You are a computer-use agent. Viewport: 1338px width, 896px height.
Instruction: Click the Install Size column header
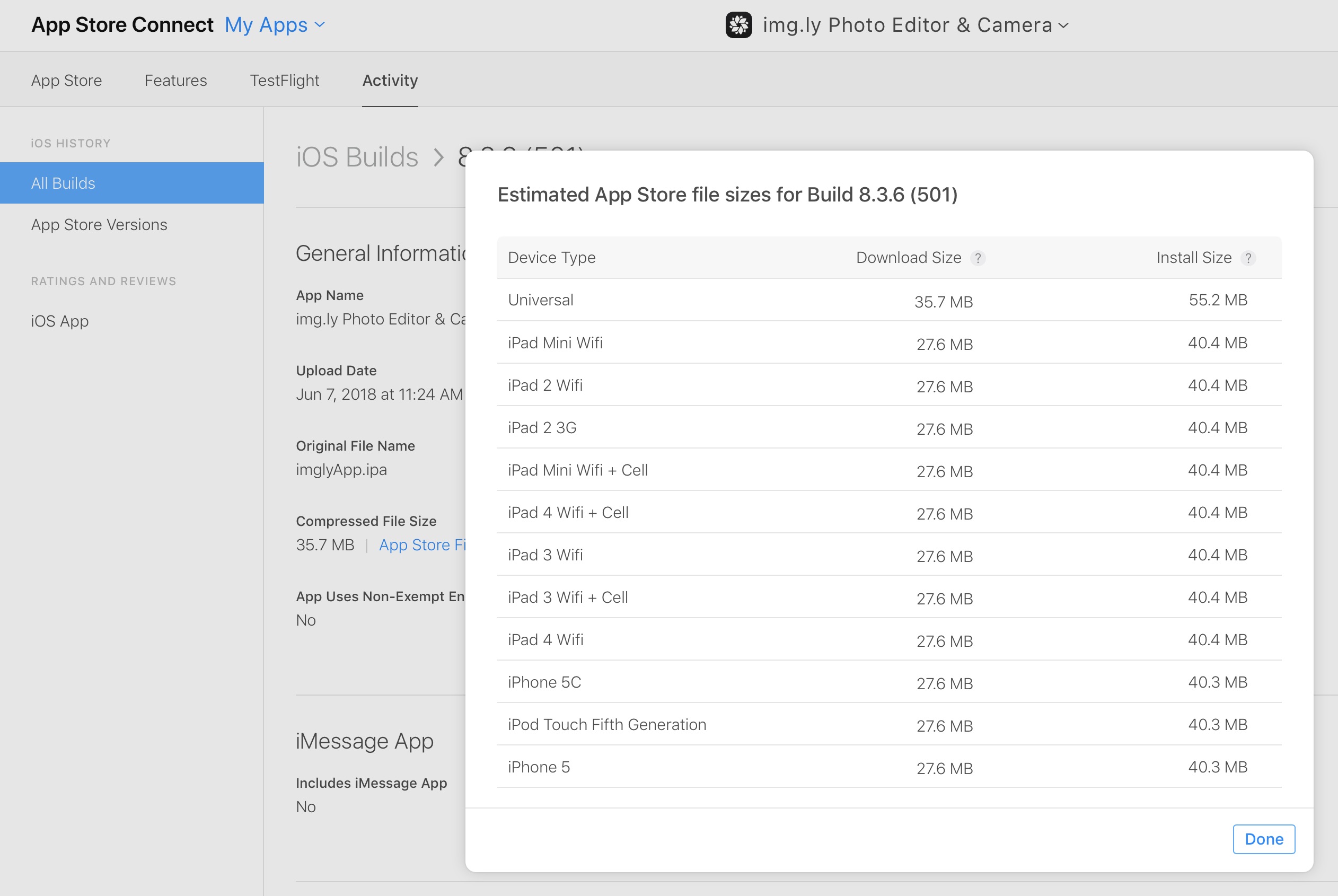[x=1193, y=258]
